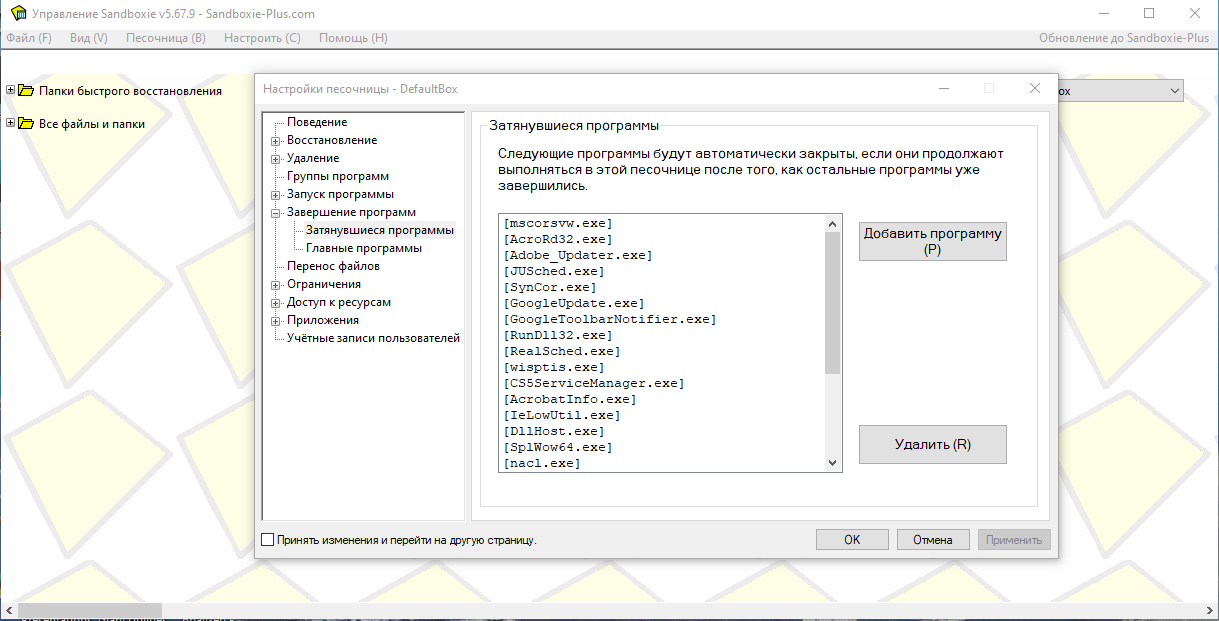Open the Файл (F) menu
Screen dimensions: 1219x621
(x=29, y=38)
